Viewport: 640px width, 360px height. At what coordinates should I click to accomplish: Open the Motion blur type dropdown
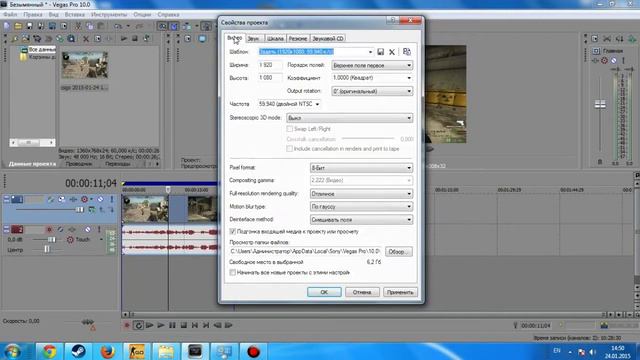[361, 207]
